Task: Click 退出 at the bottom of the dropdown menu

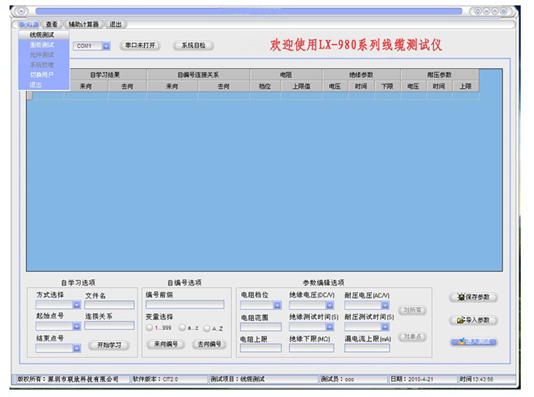Action: coord(44,84)
